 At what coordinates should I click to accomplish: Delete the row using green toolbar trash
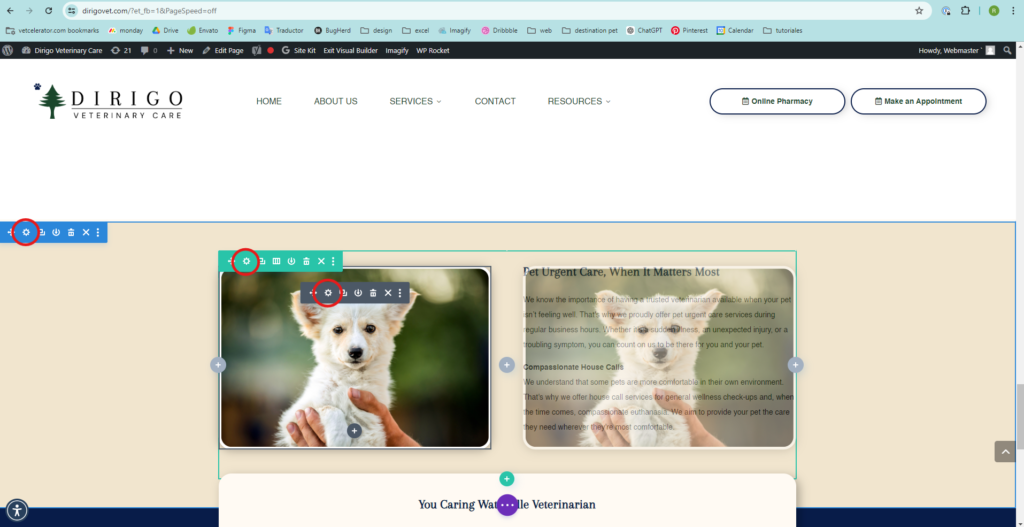[306, 261]
